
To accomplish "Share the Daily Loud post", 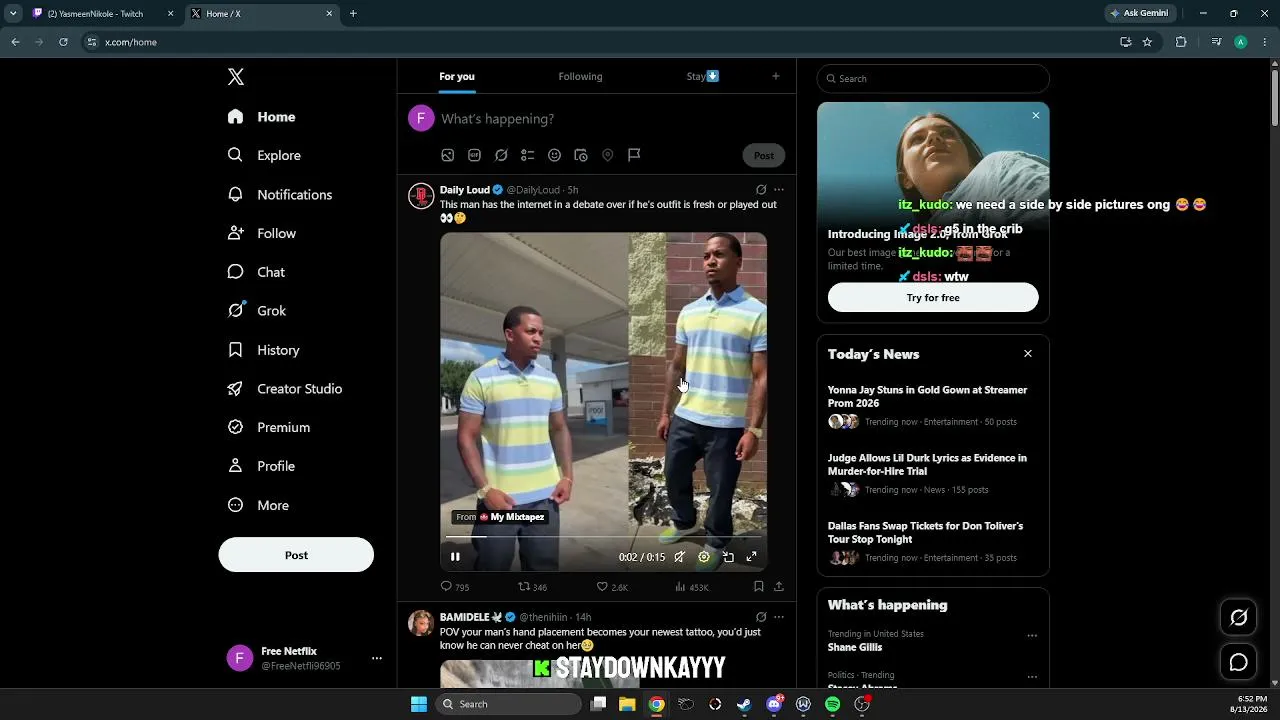I will pyautogui.click(x=779, y=587).
